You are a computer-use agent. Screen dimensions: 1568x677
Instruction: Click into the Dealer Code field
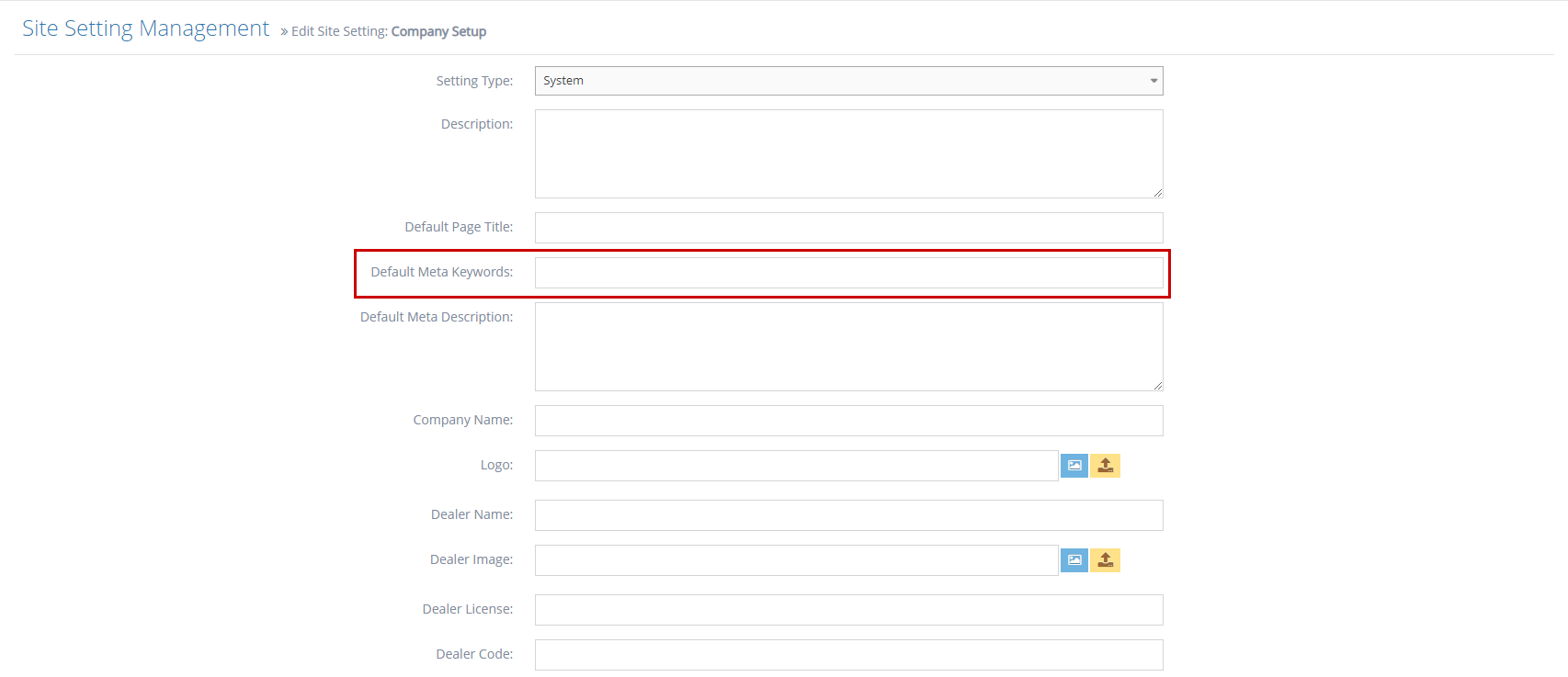click(x=848, y=655)
